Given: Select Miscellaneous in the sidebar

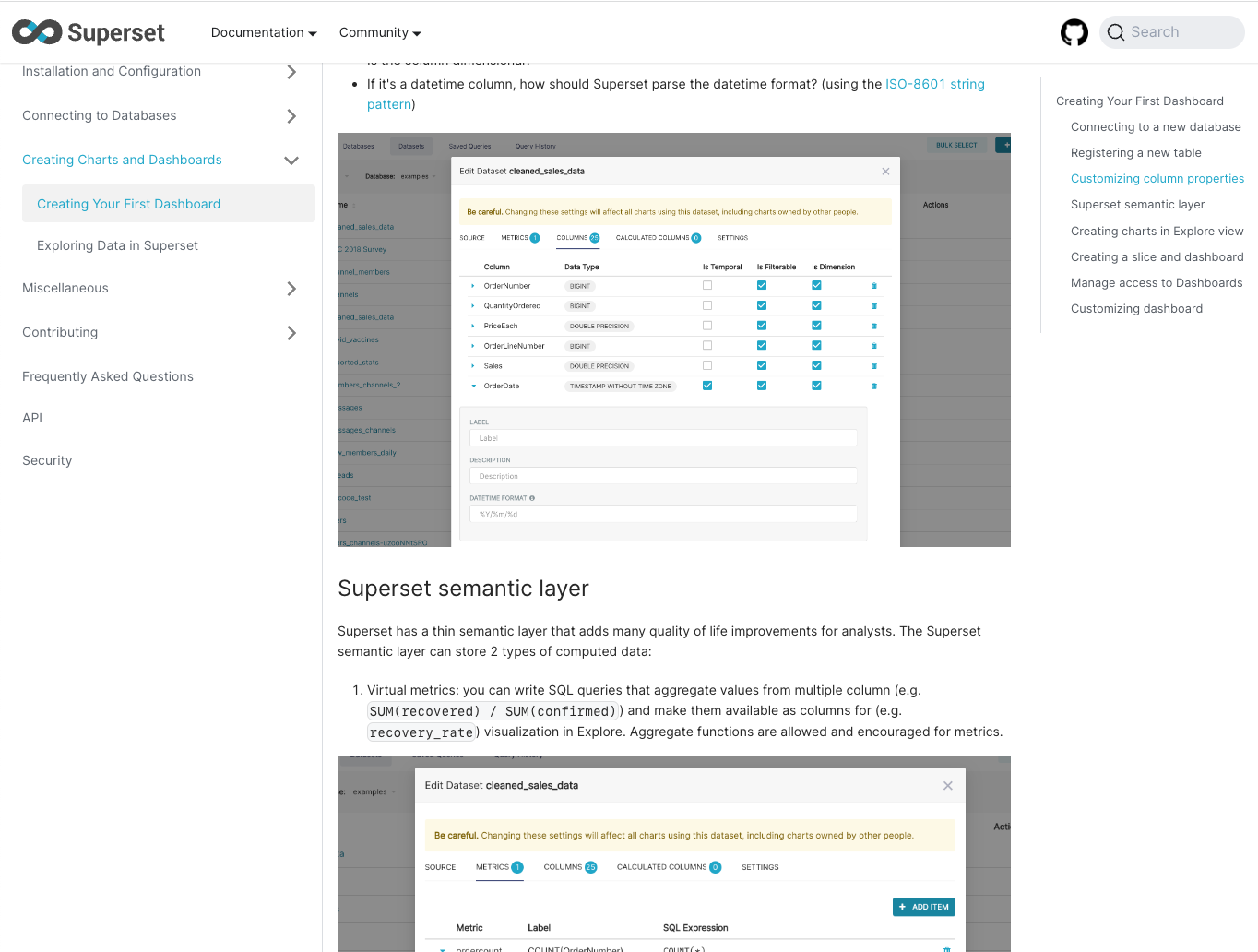Looking at the screenshot, I should click(65, 288).
